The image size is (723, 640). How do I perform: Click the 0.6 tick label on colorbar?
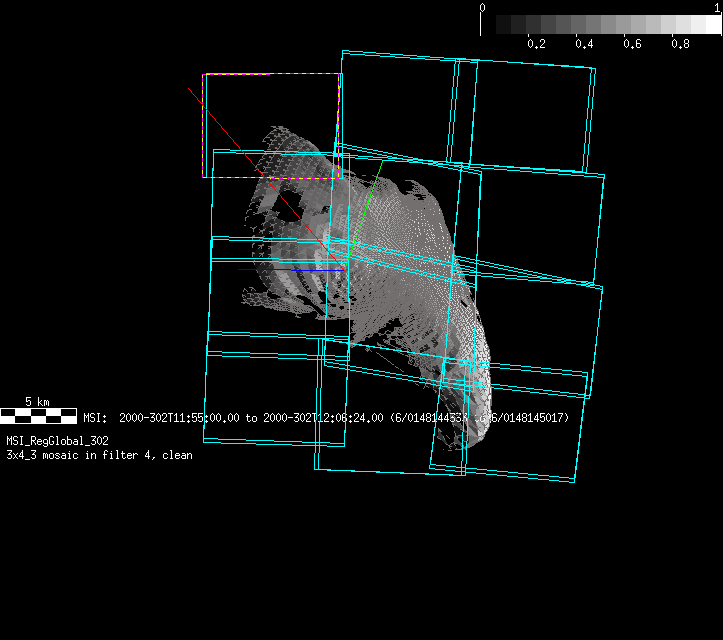click(632, 44)
